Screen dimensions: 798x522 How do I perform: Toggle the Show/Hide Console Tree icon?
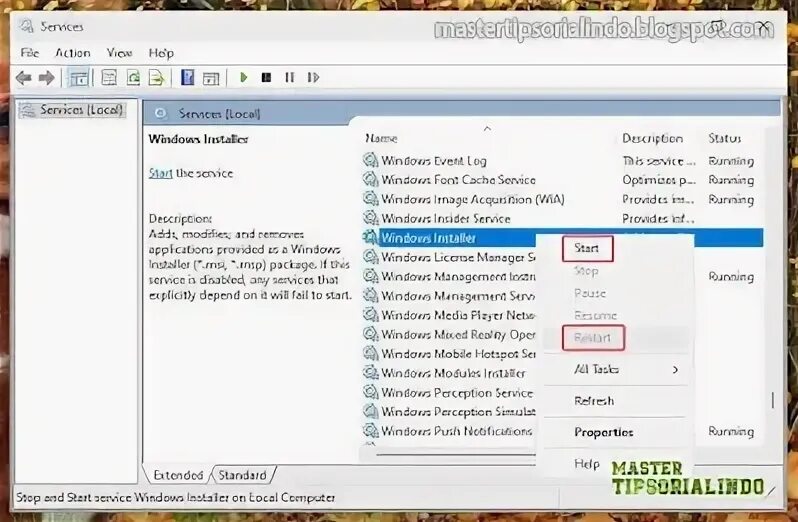click(78, 78)
